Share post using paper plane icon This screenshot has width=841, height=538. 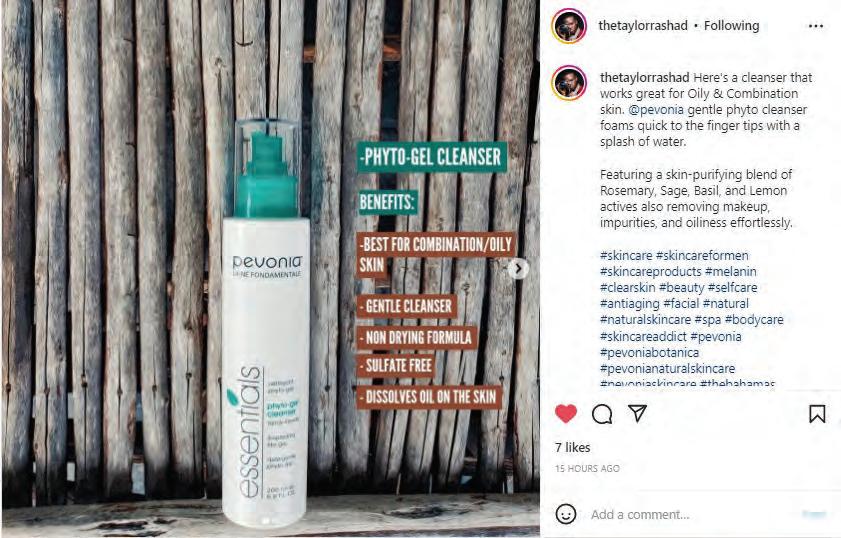pyautogui.click(x=637, y=413)
